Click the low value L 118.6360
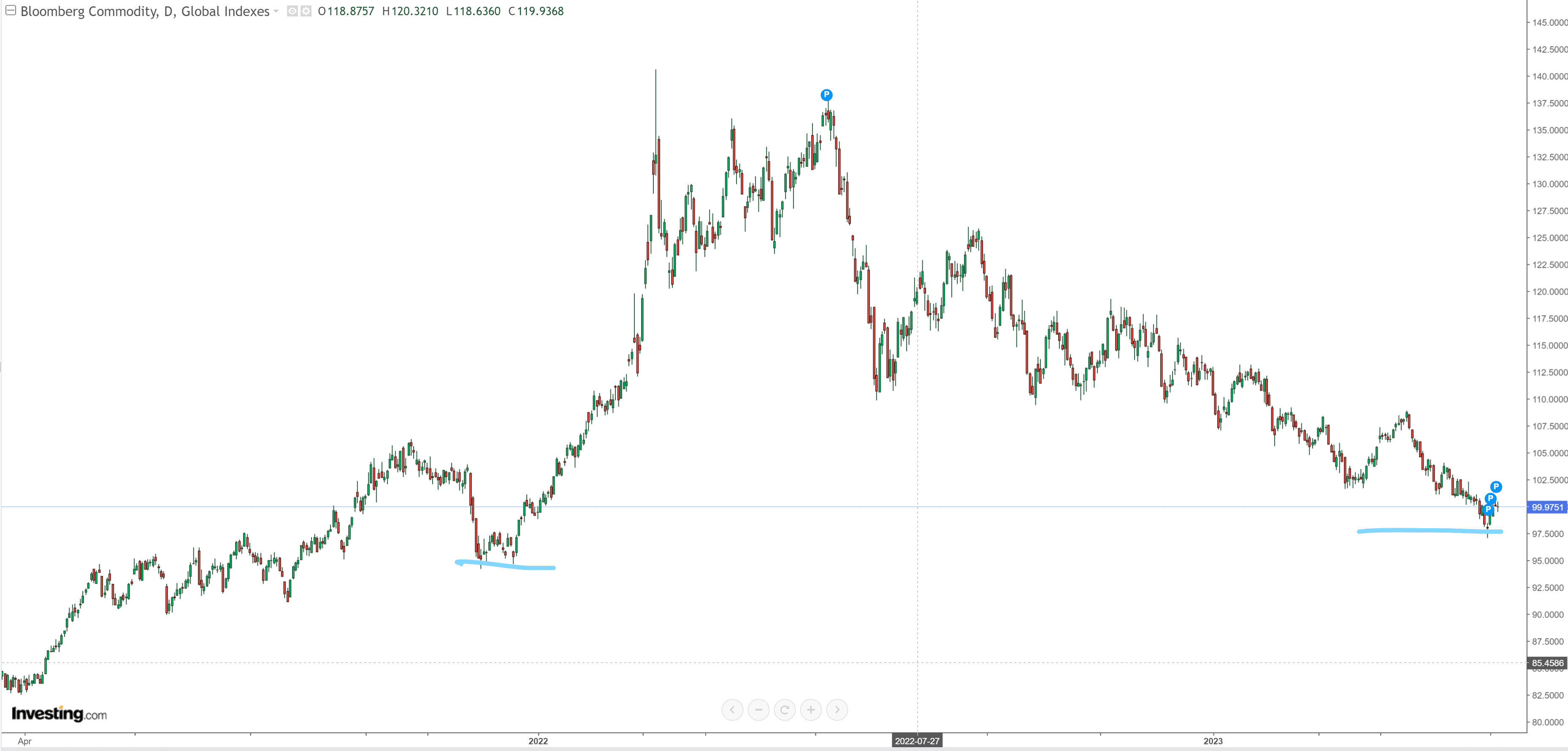The width and height of the screenshot is (1568, 751). pyautogui.click(x=473, y=11)
